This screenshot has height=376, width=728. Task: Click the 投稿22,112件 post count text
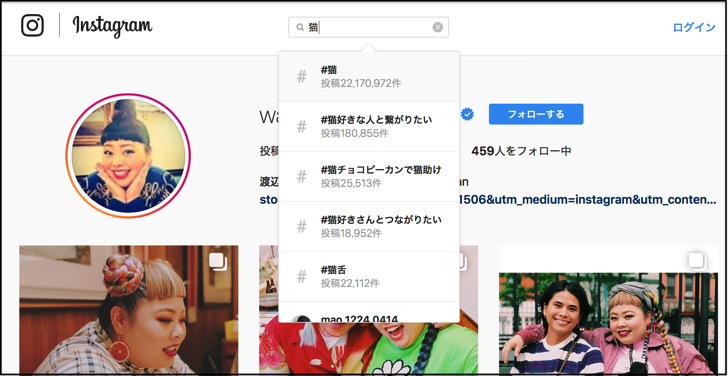tap(350, 284)
